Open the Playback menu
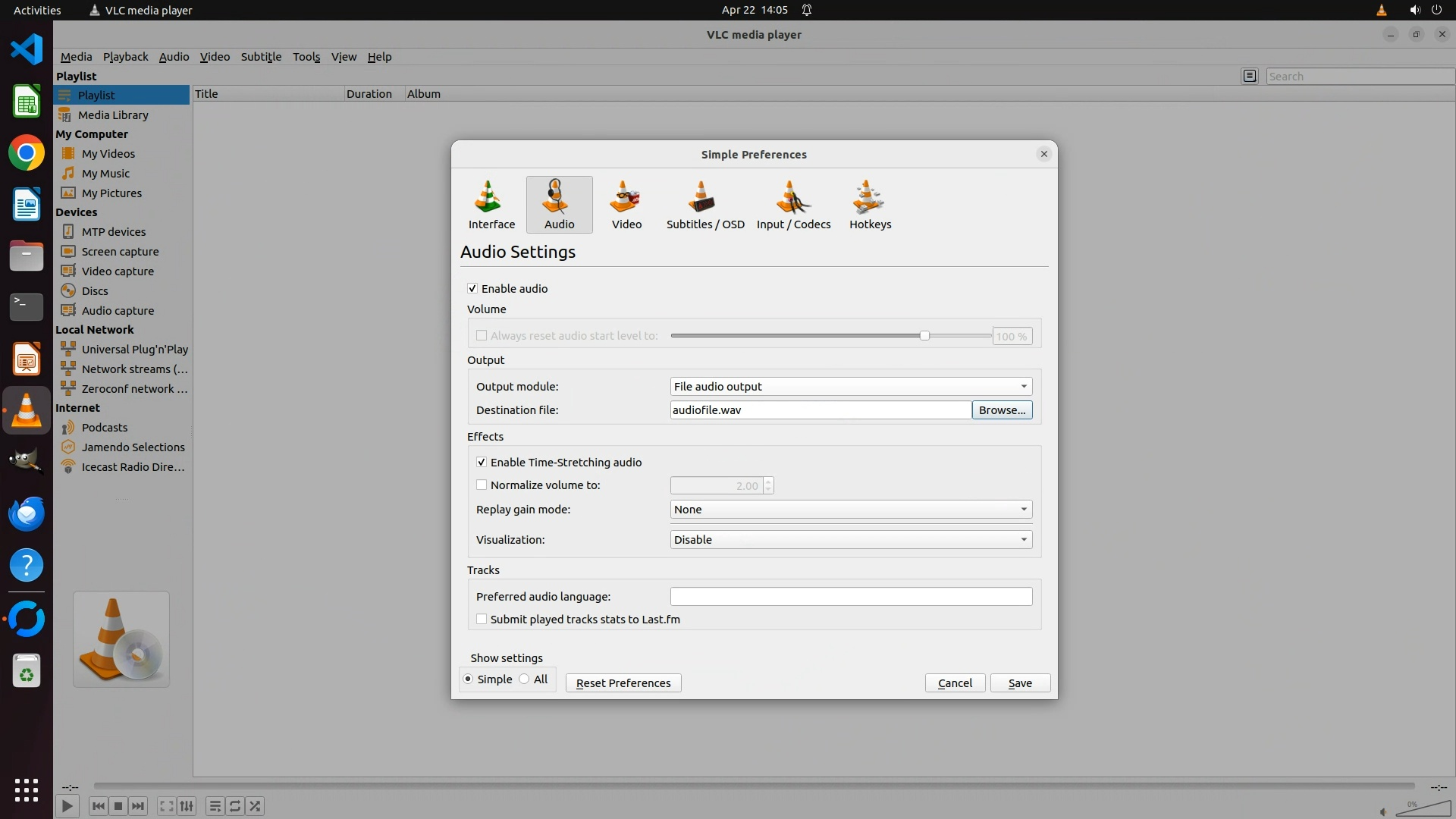 [x=125, y=57]
